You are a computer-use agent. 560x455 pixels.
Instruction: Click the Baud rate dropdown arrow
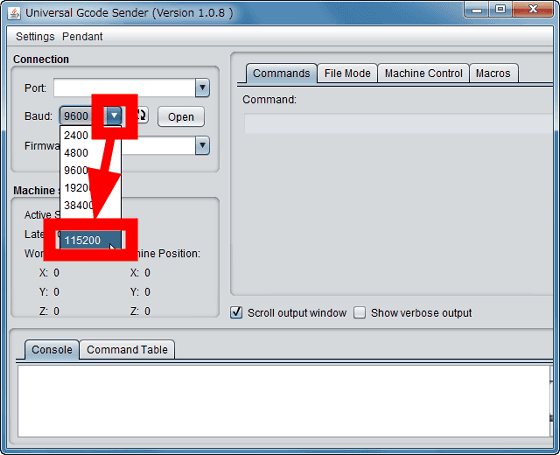[114, 116]
